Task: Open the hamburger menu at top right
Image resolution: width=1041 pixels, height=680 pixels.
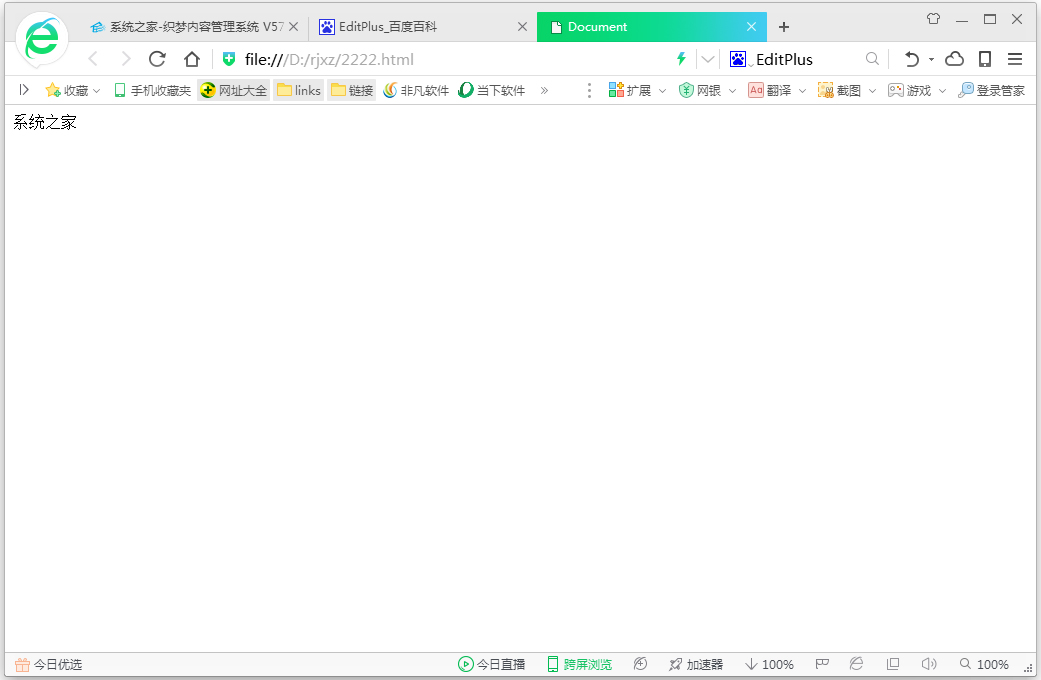Action: coord(1015,59)
